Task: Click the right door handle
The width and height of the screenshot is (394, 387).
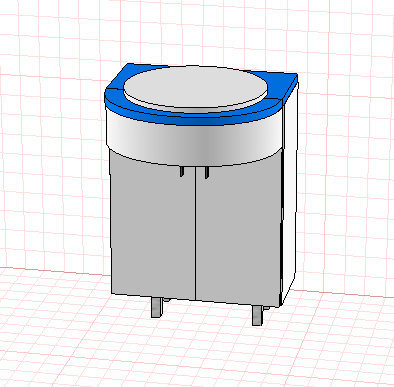Action: [207, 173]
